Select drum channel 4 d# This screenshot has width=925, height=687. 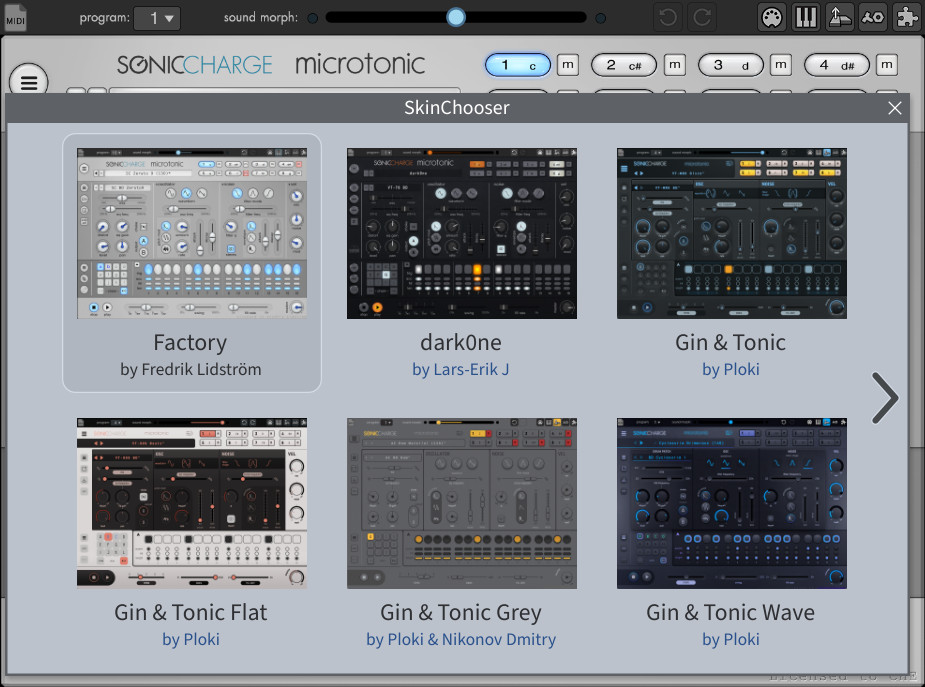(x=837, y=65)
